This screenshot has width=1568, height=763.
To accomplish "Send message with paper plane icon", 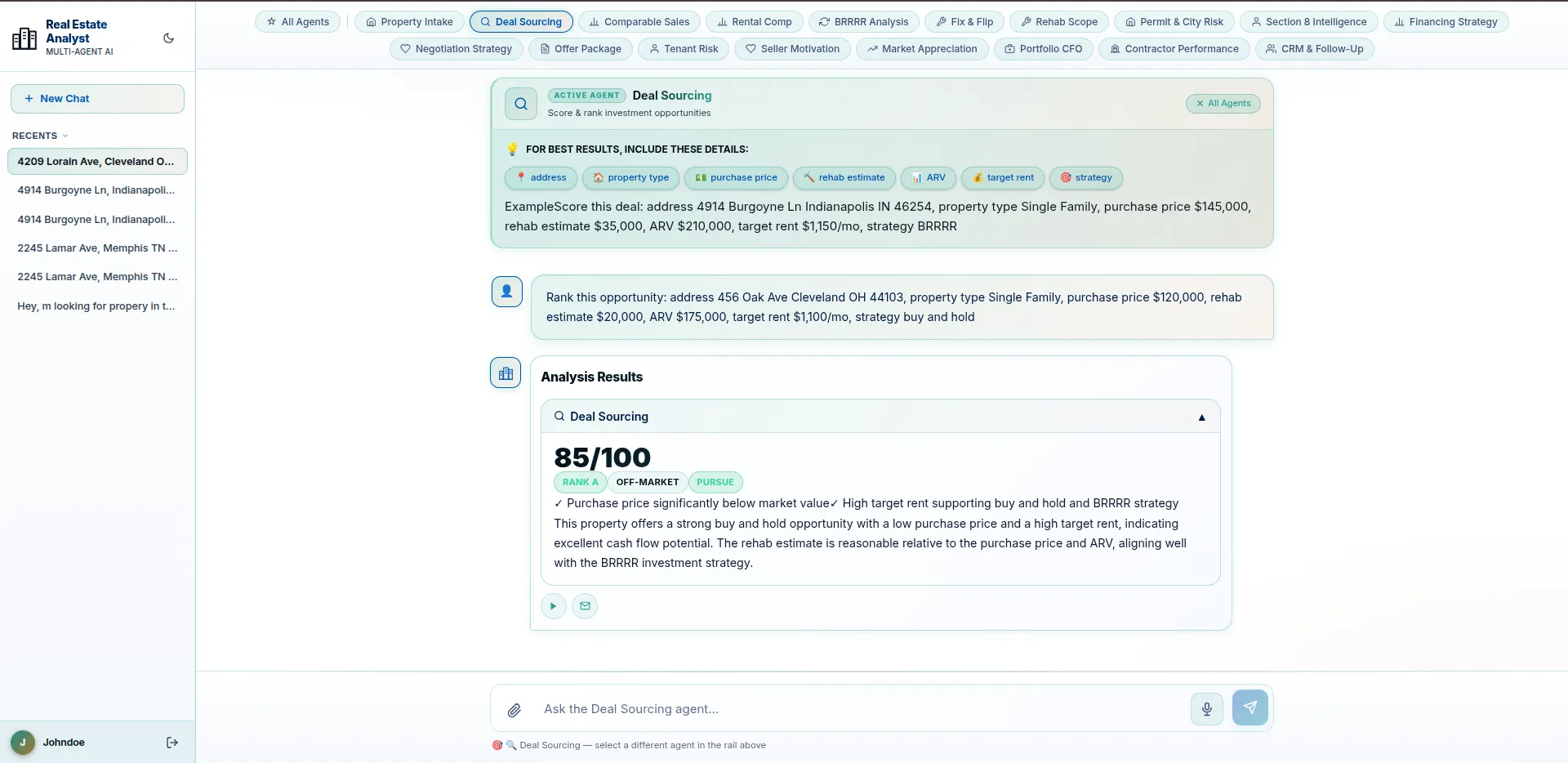I will pos(1250,707).
